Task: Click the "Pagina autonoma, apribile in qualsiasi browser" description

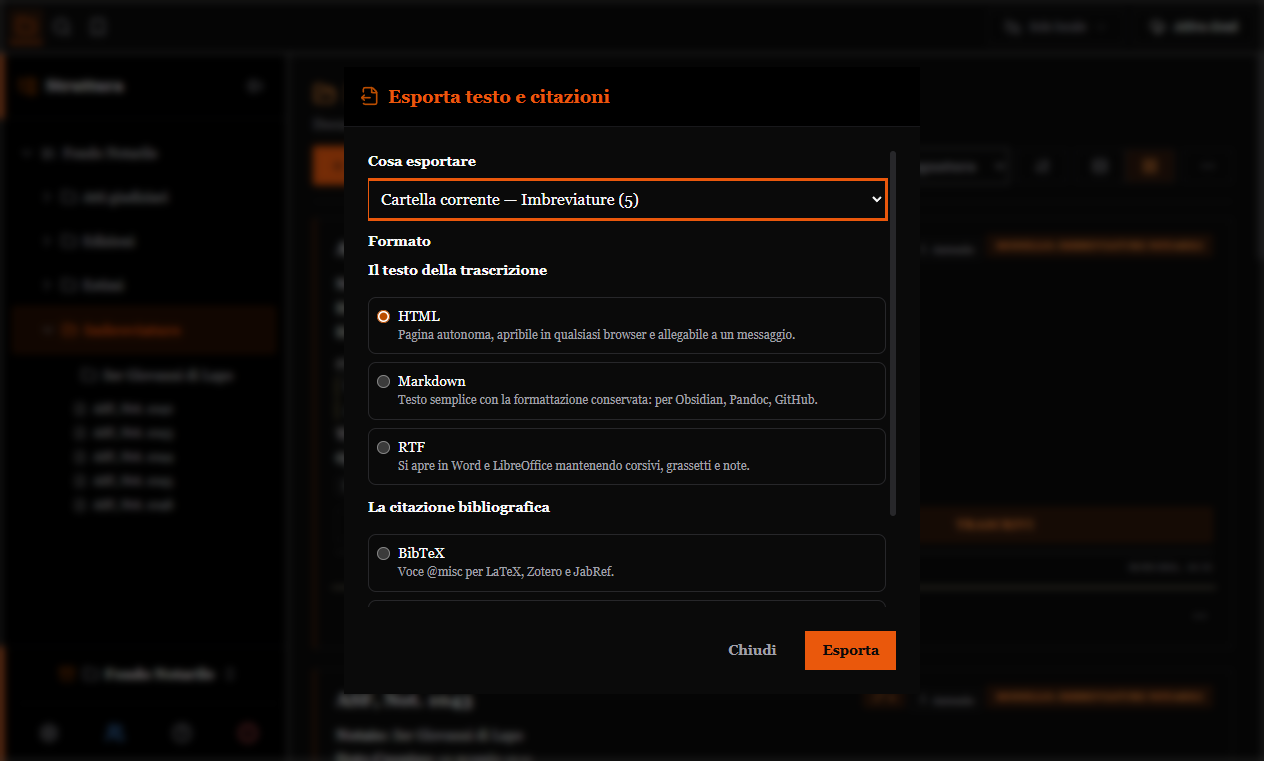Action: pos(596,335)
